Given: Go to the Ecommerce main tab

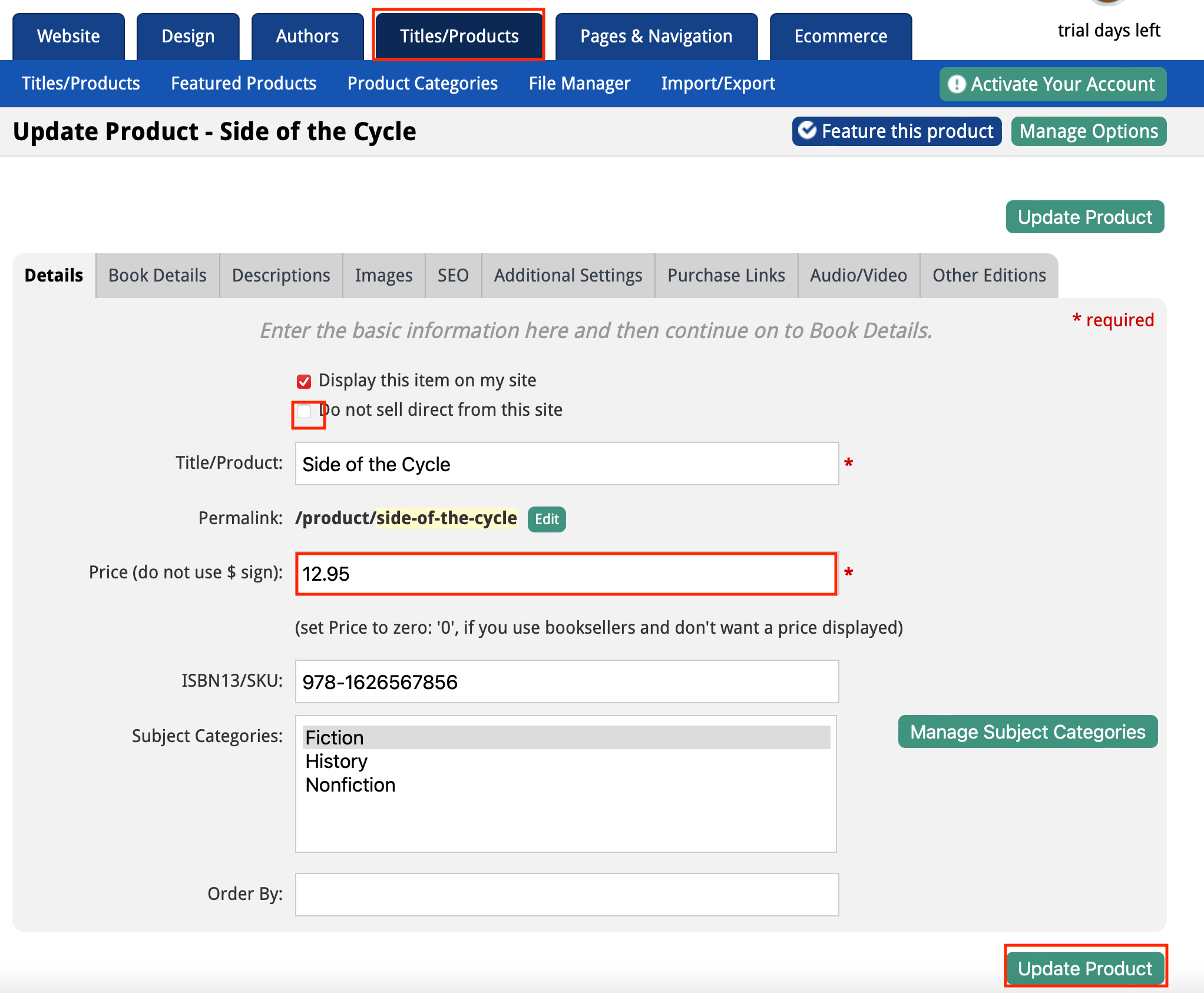Looking at the screenshot, I should click(840, 37).
